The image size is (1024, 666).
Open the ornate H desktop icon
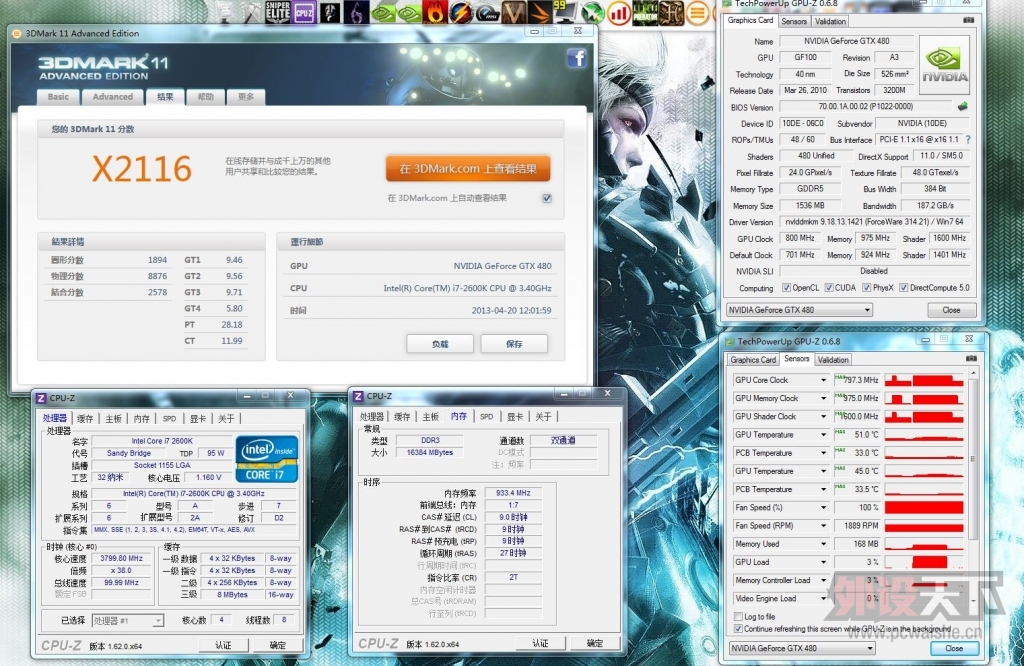(x=671, y=12)
